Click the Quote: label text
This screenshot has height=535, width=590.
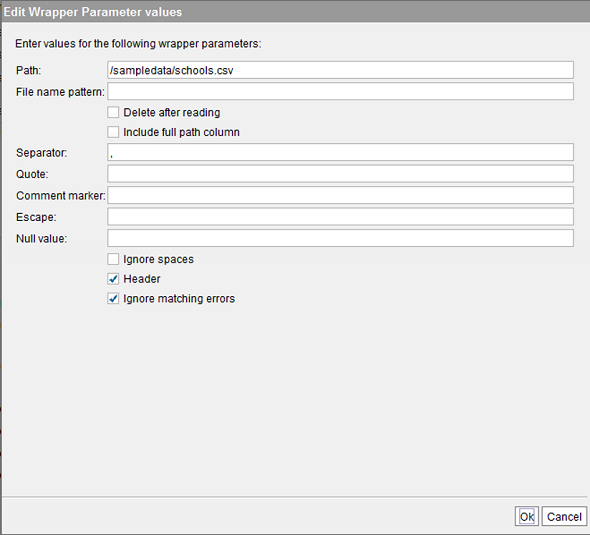tap(32, 174)
